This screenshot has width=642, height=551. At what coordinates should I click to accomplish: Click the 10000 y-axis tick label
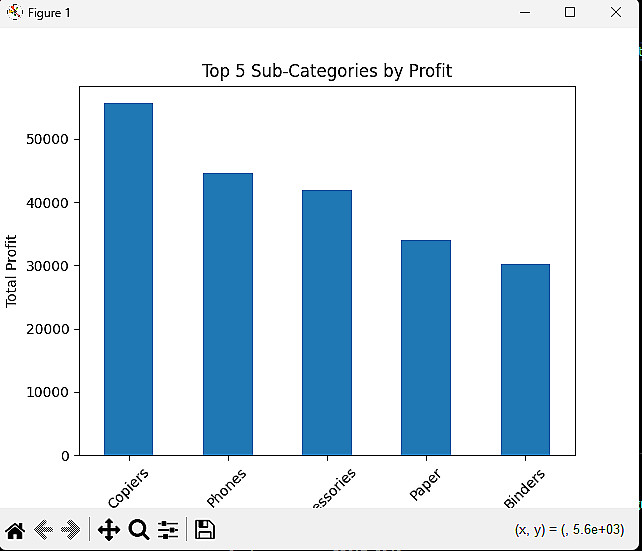pos(47,392)
